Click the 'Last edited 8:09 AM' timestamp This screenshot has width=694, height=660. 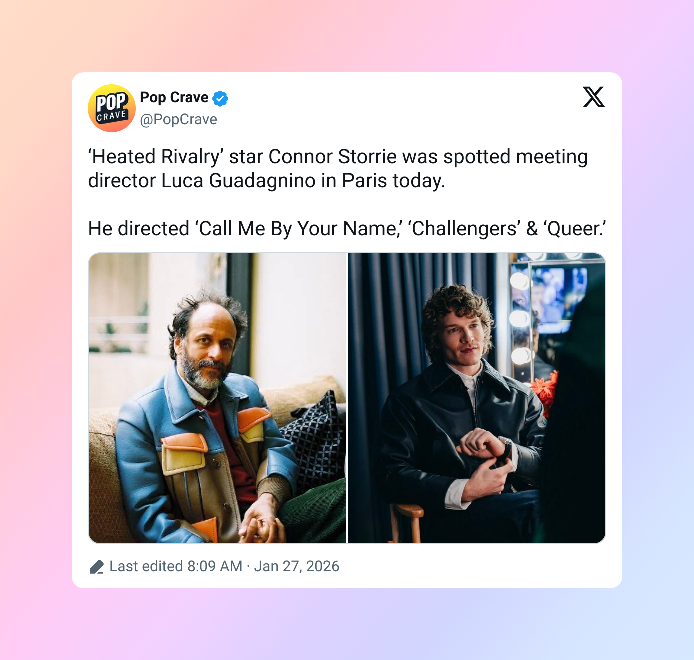tap(176, 566)
